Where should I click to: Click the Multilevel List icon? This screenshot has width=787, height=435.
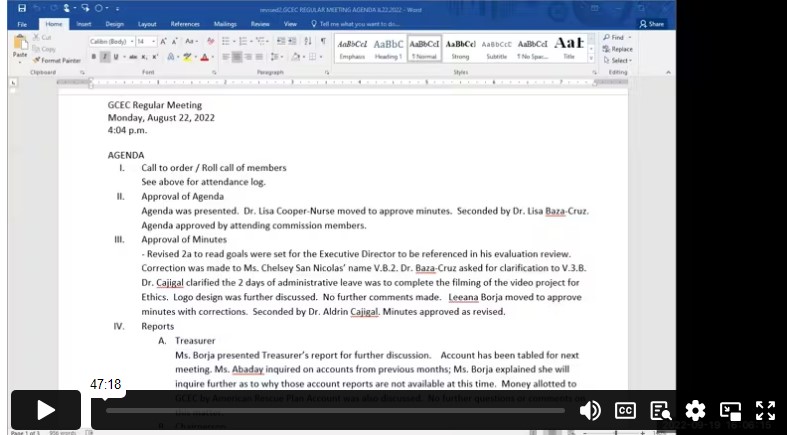(x=261, y=42)
